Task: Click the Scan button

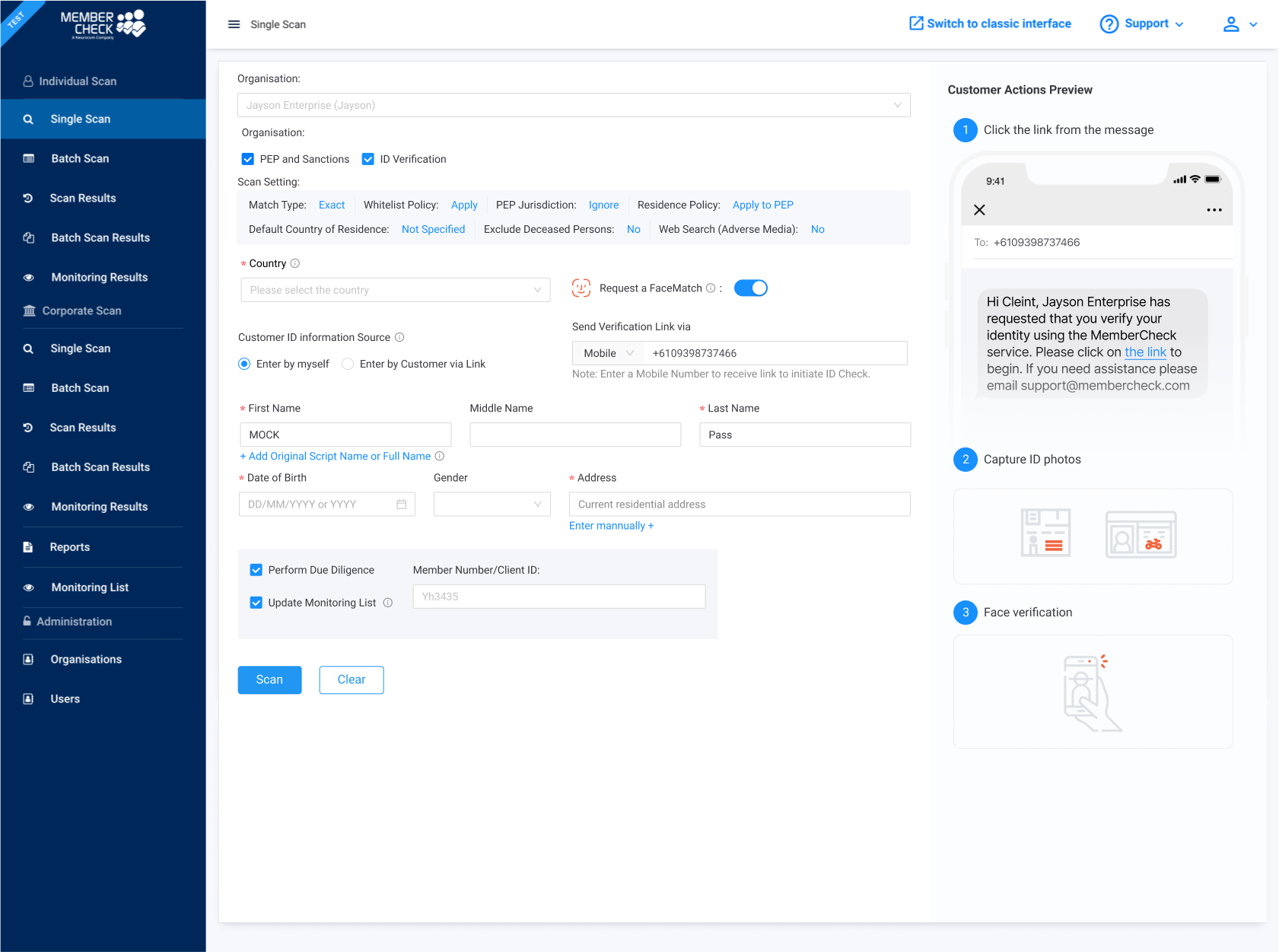Action: tap(269, 680)
